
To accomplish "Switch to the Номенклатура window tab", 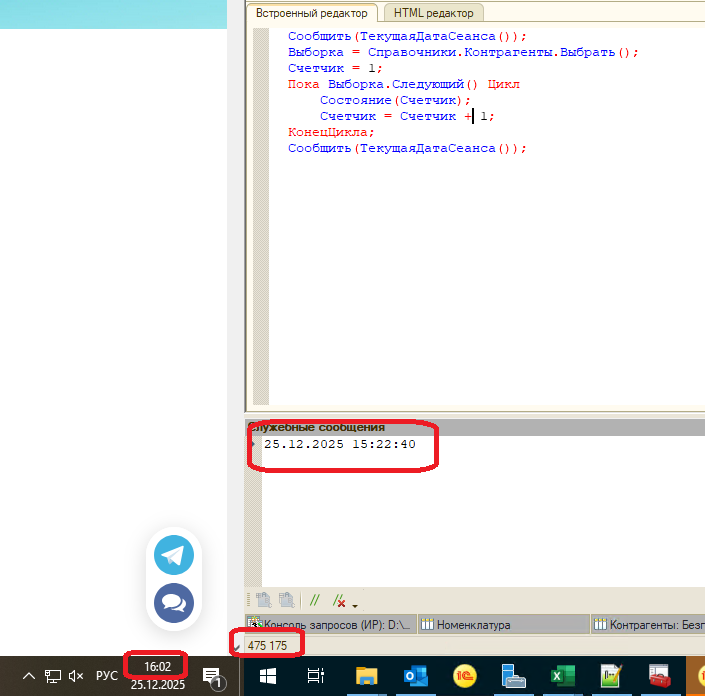I will [x=504, y=624].
